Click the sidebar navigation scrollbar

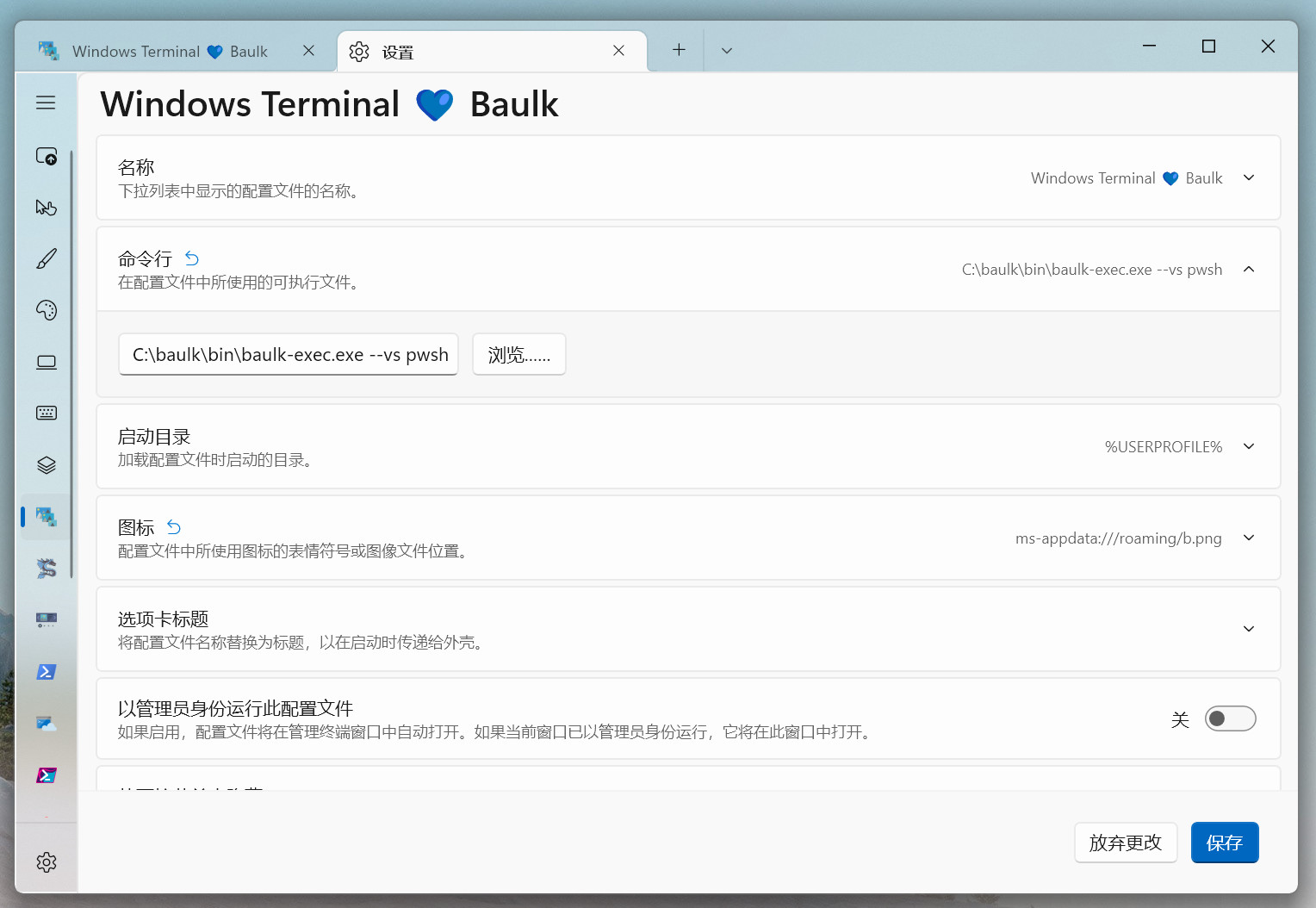pyautogui.click(x=72, y=364)
